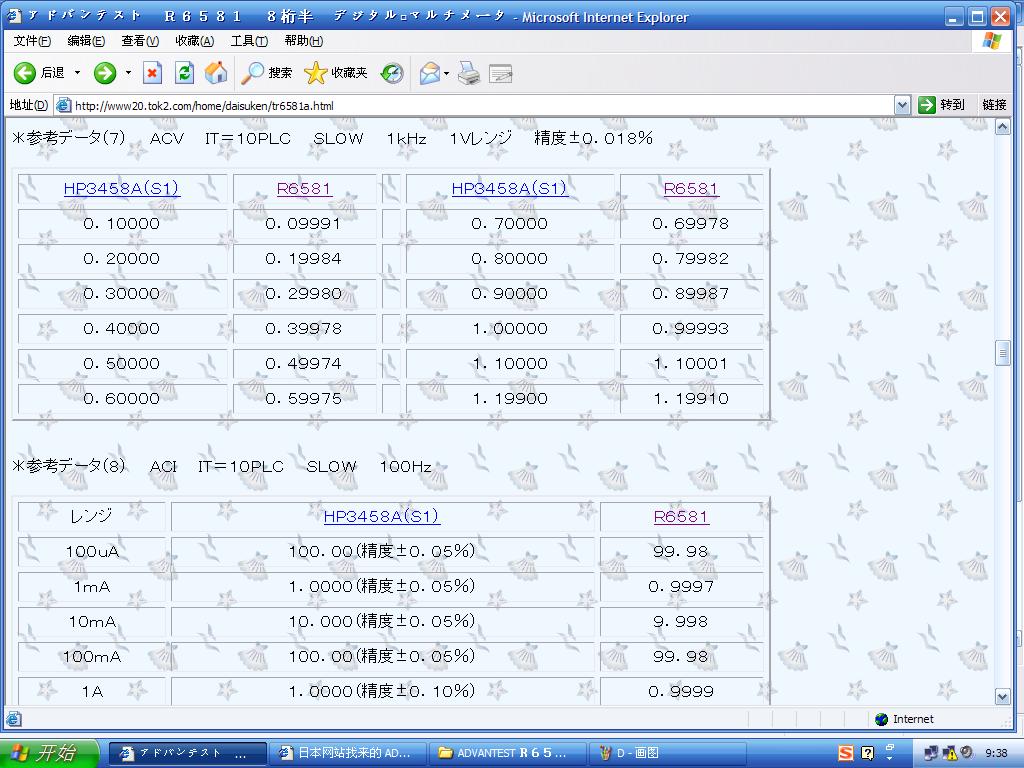Open first HP3458A(S1) link in ACV table

(121, 189)
